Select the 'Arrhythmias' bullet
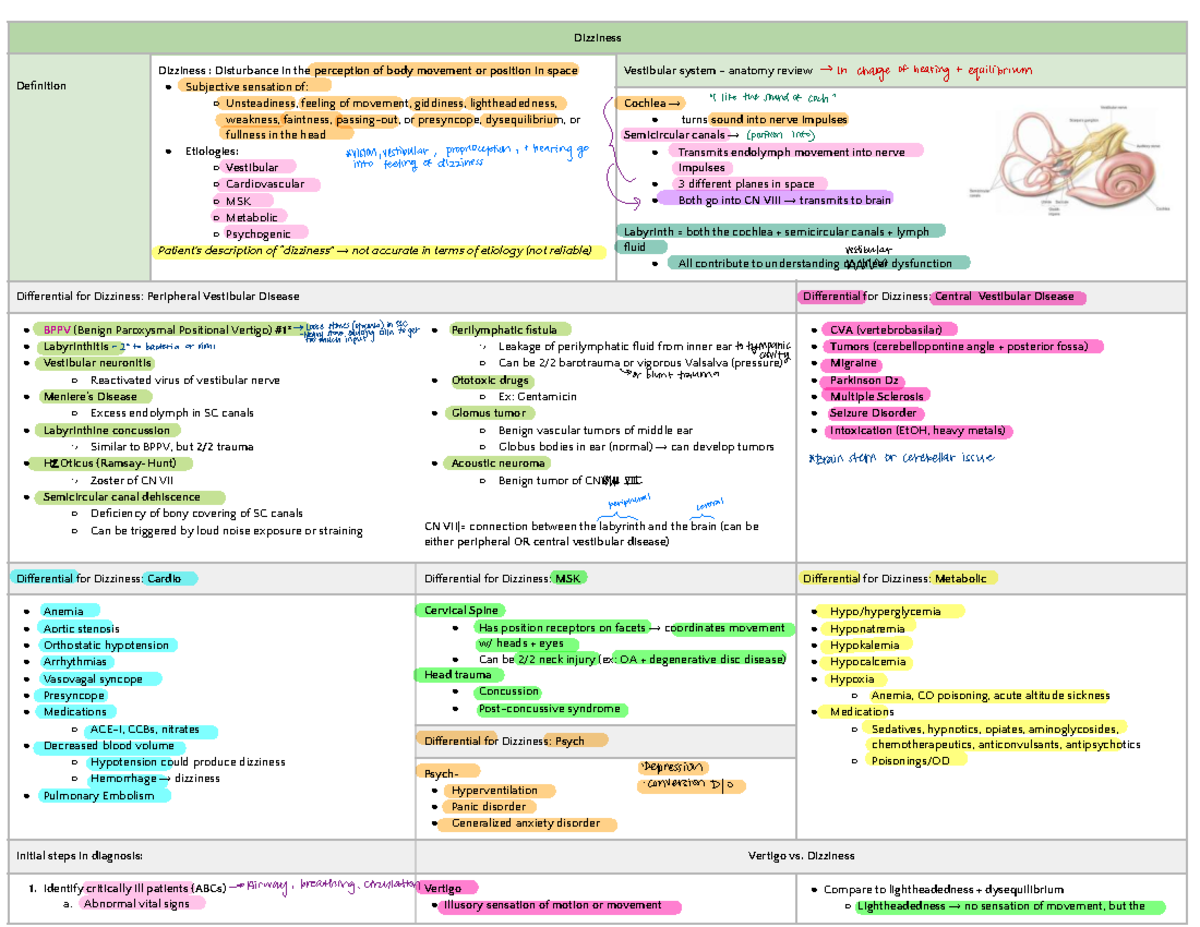Image resolution: width=1200 pixels, height=927 pixels. pyautogui.click(x=75, y=662)
